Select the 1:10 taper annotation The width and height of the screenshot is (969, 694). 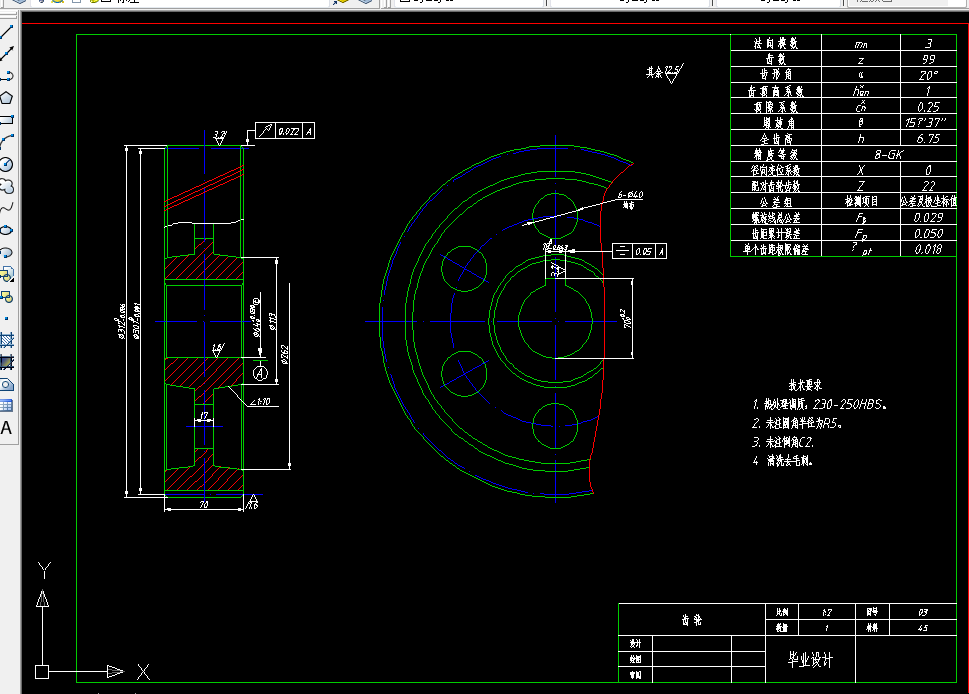pyautogui.click(x=260, y=402)
